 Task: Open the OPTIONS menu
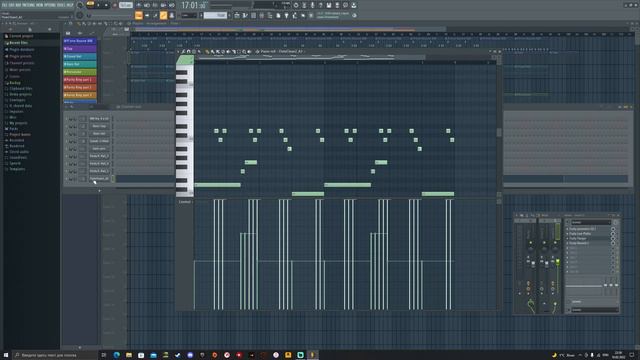click(x=50, y=5)
